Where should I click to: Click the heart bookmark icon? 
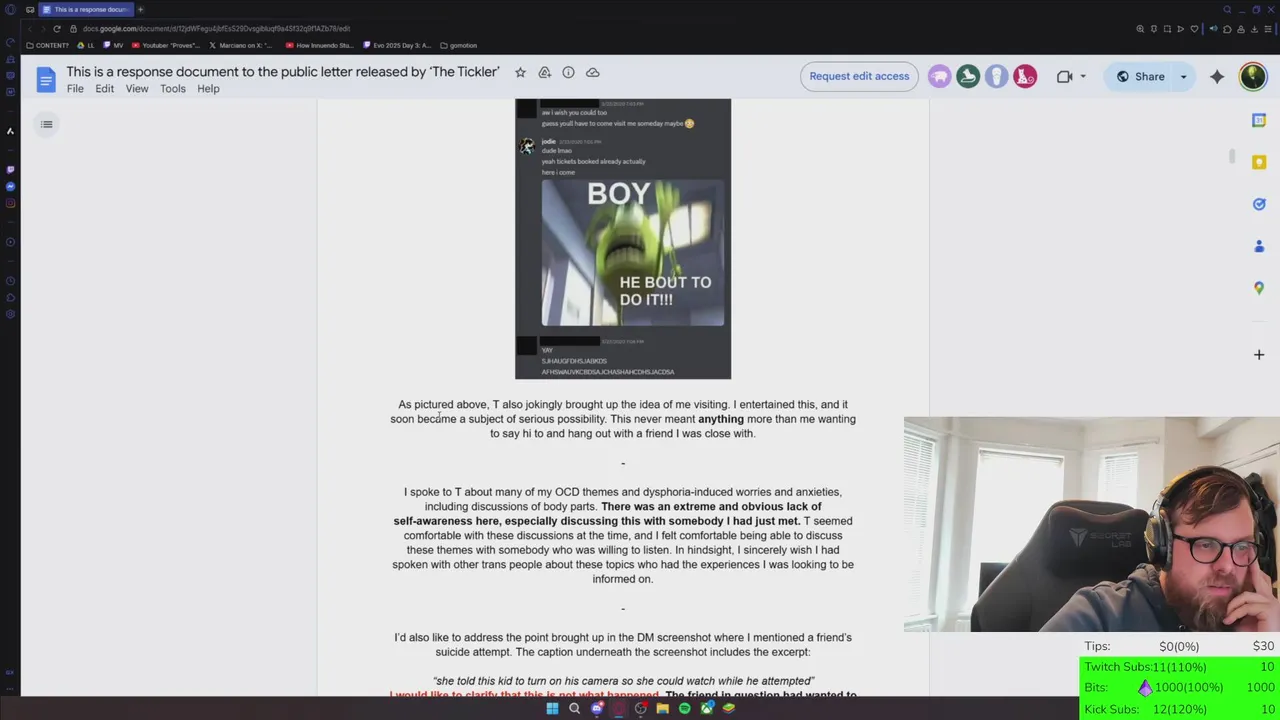(x=1193, y=29)
